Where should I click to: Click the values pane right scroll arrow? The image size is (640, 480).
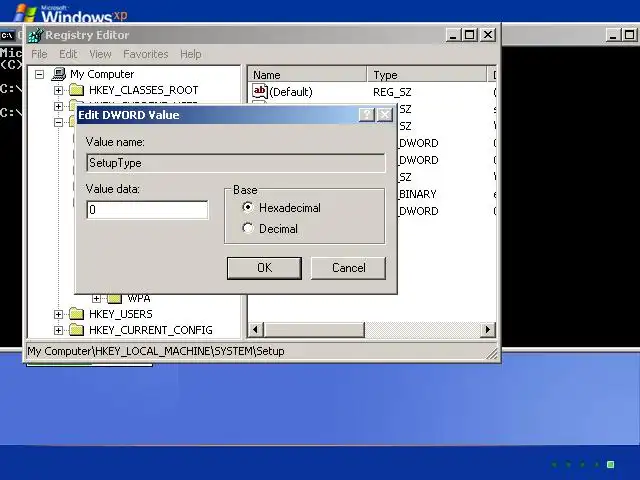click(x=487, y=329)
